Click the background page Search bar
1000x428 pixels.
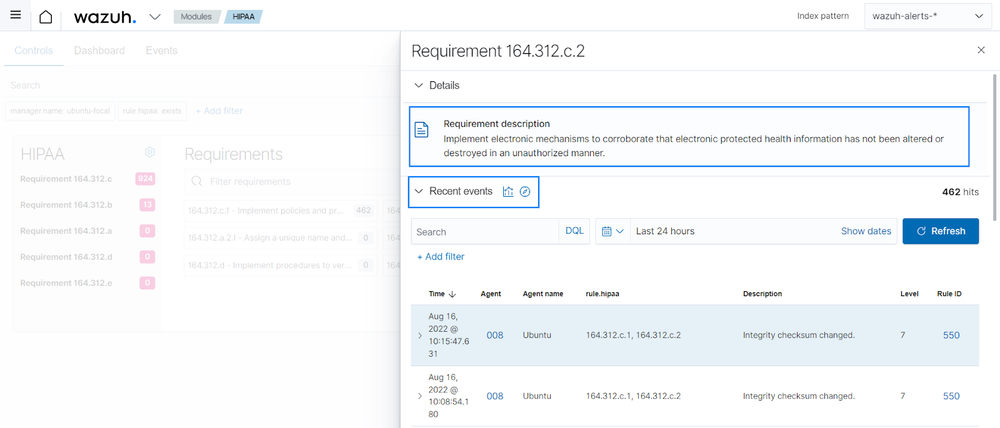point(203,85)
